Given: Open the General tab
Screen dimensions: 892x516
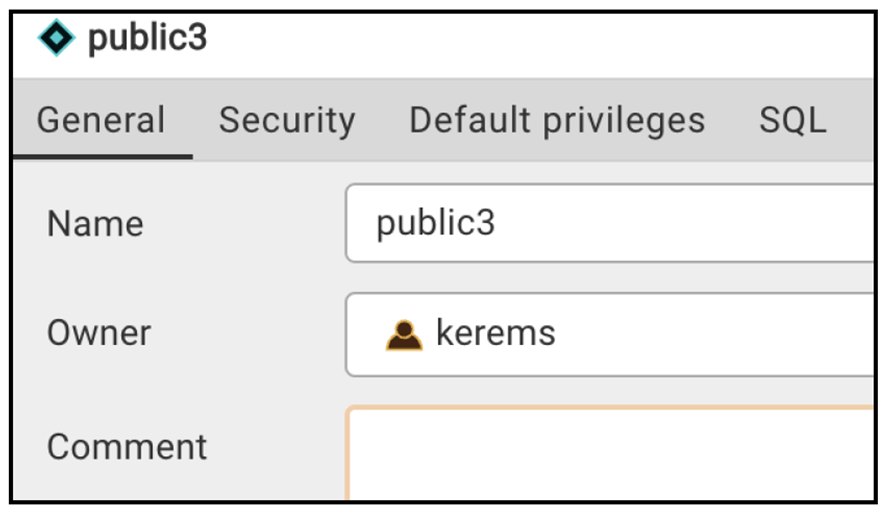Looking at the screenshot, I should (101, 120).
